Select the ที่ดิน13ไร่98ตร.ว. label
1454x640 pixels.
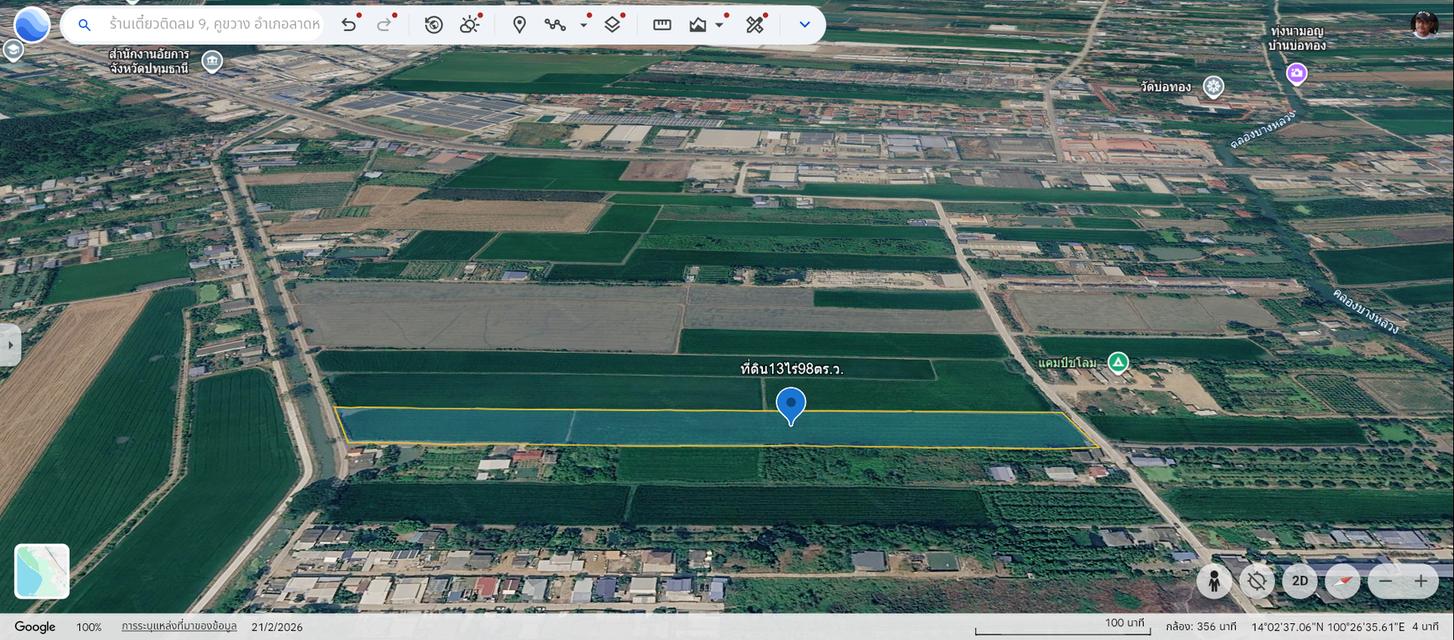(x=792, y=369)
